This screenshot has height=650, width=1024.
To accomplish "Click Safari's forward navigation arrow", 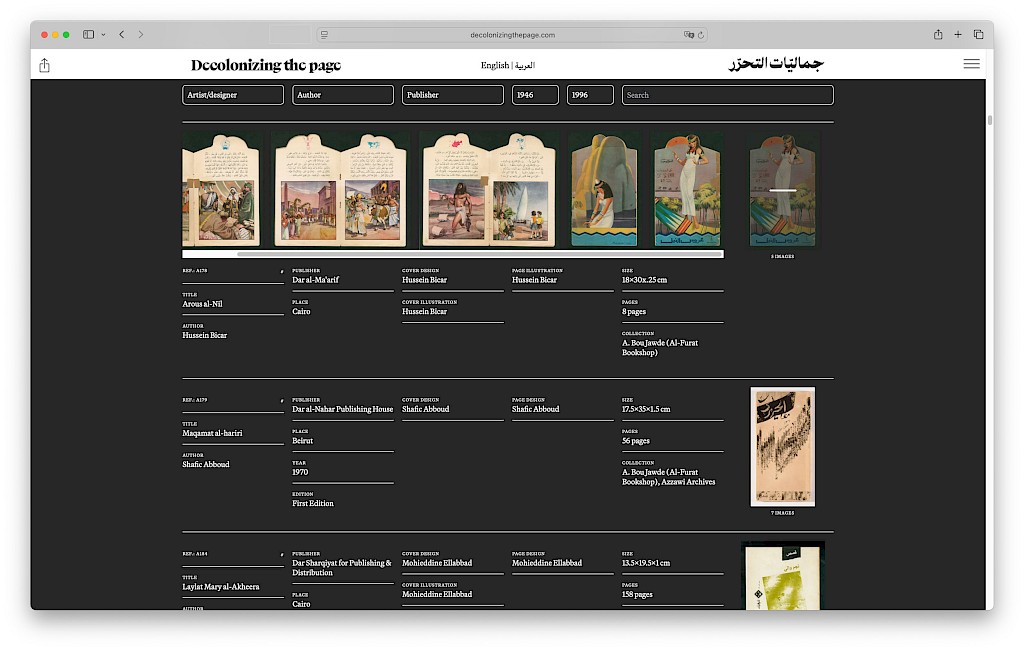I will point(141,34).
